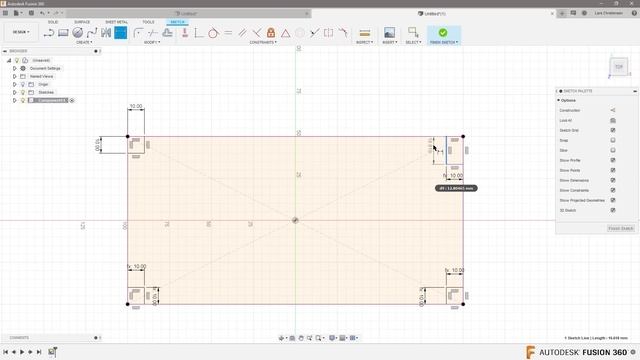
Task: Apply the Horizontal/Vertical constraint
Action: coord(199,33)
